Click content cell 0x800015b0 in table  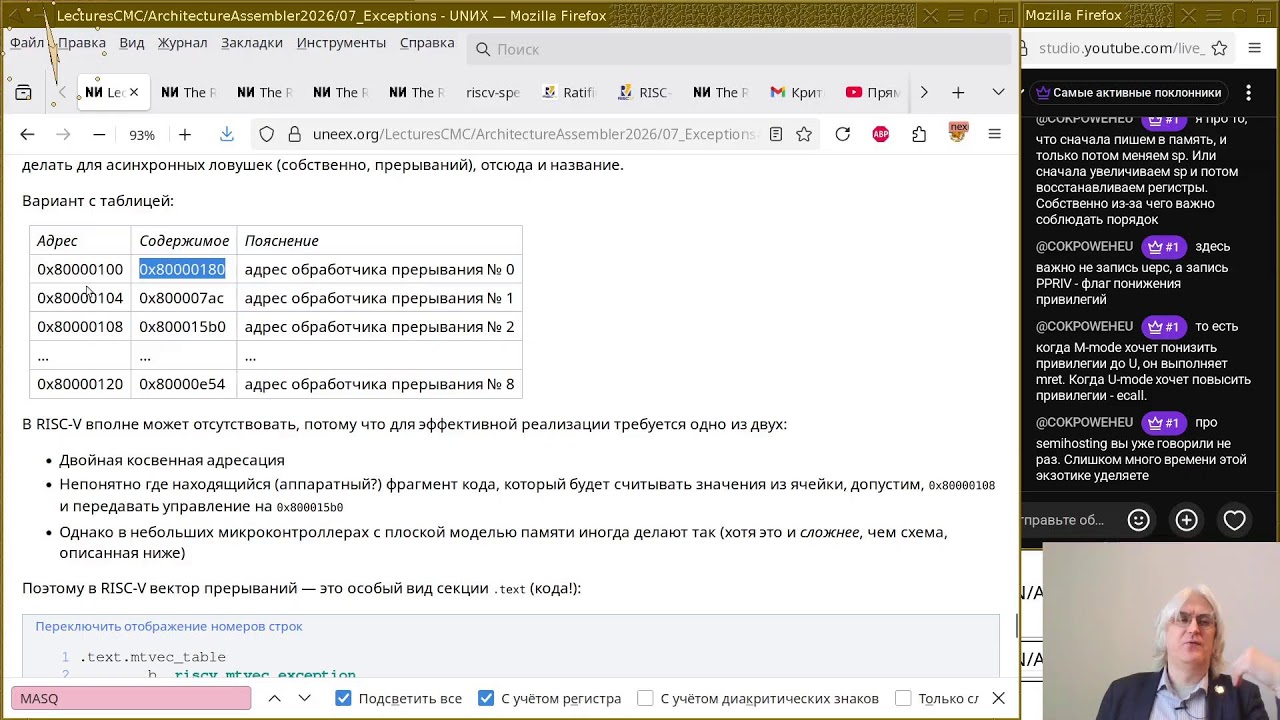click(x=182, y=327)
